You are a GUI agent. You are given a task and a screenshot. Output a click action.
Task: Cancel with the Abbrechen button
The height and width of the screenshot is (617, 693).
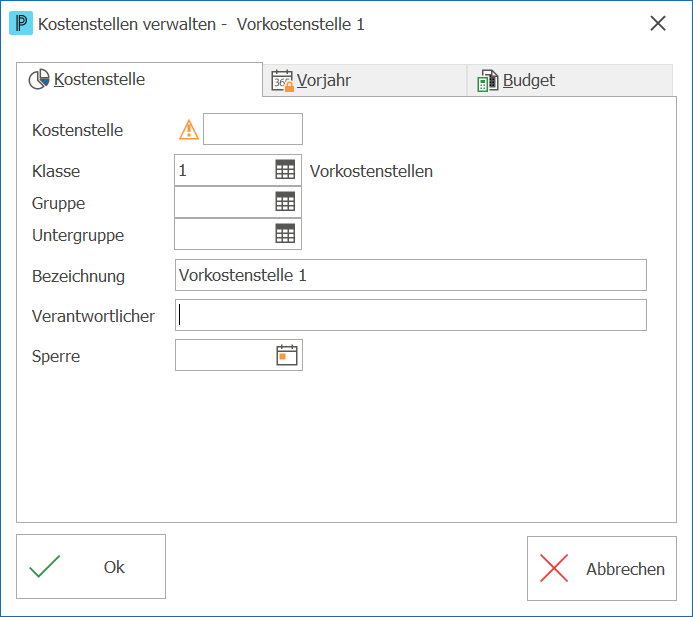tap(602, 568)
